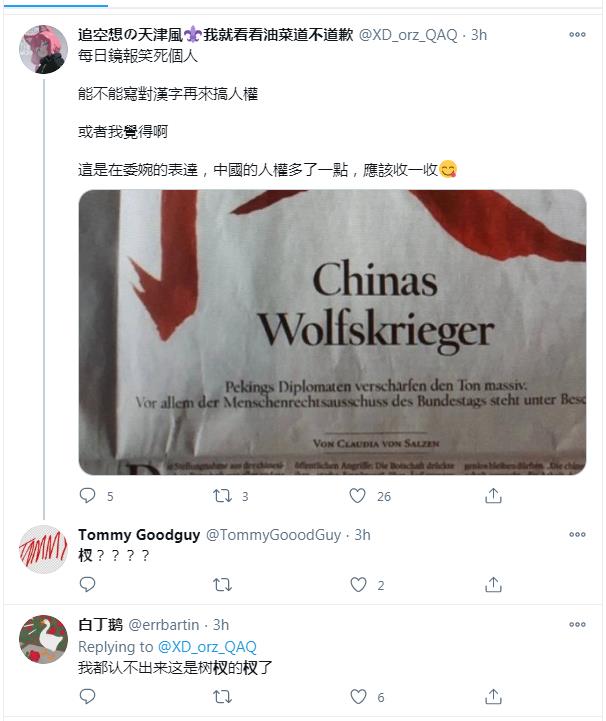Viewport: 606px width, 721px height.
Task: Open more options on XD_orz_QAQ tweet
Action: (577, 34)
